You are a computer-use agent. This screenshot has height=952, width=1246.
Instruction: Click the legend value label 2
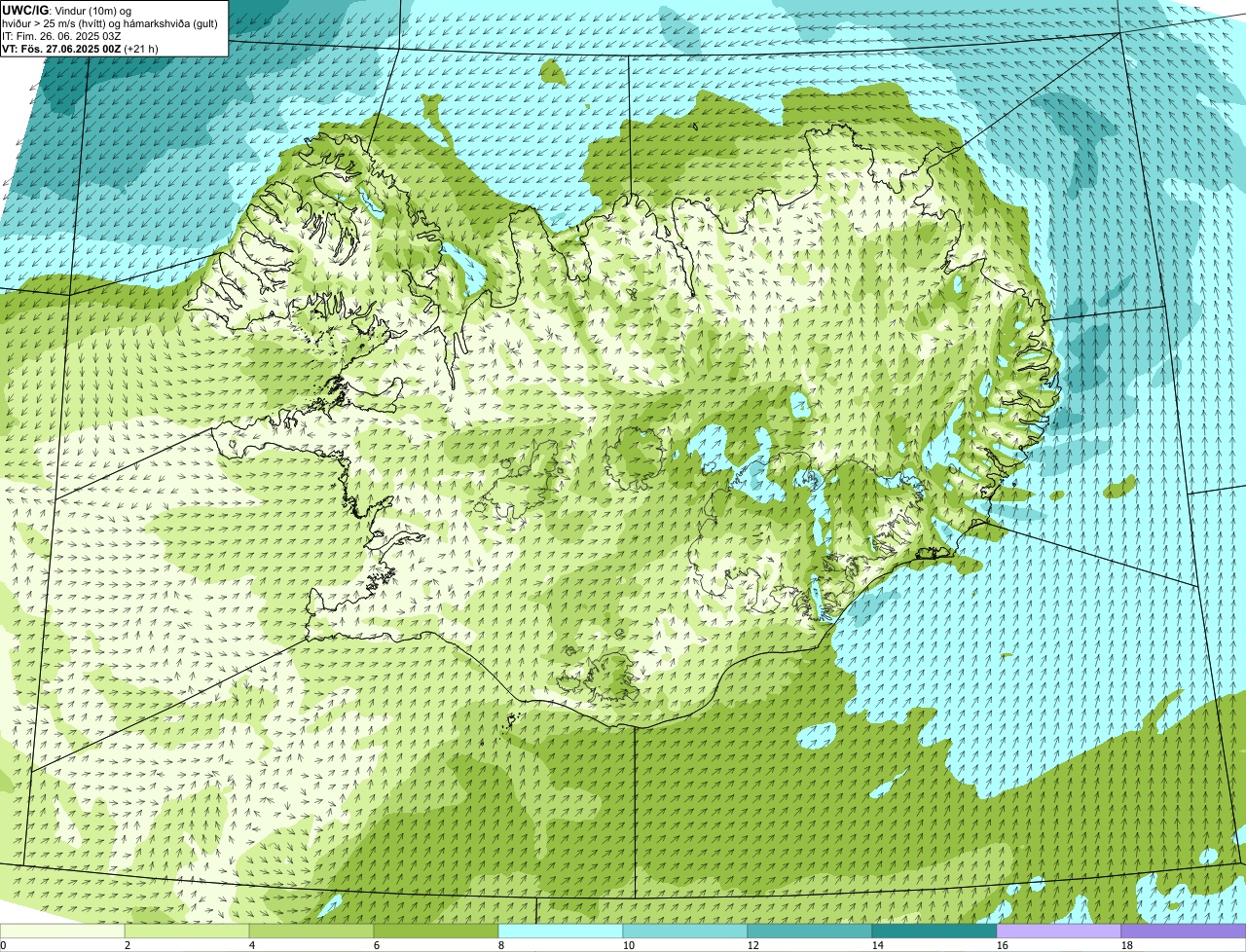pos(128,945)
